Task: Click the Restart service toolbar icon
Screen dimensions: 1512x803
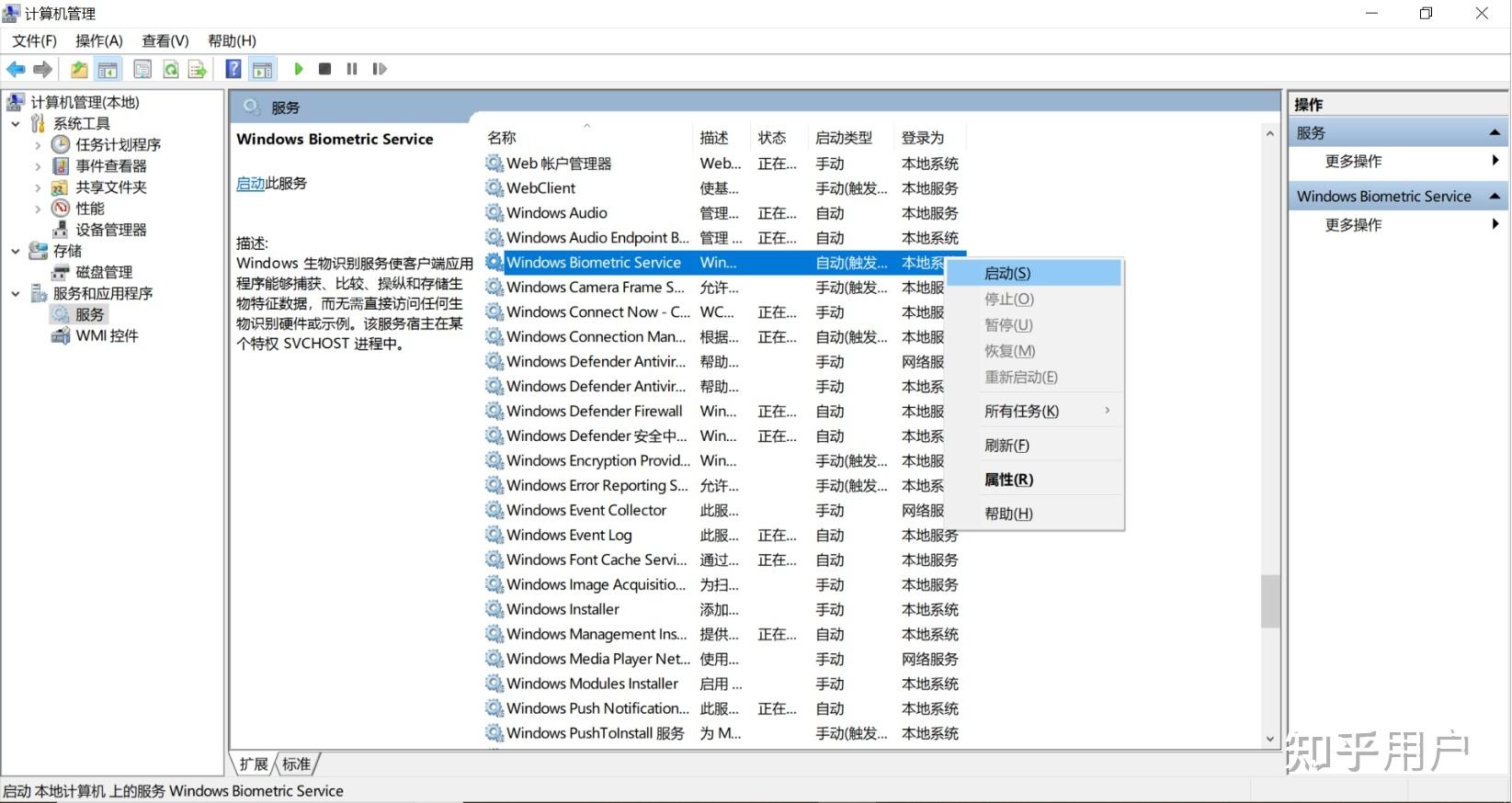Action: [x=380, y=69]
